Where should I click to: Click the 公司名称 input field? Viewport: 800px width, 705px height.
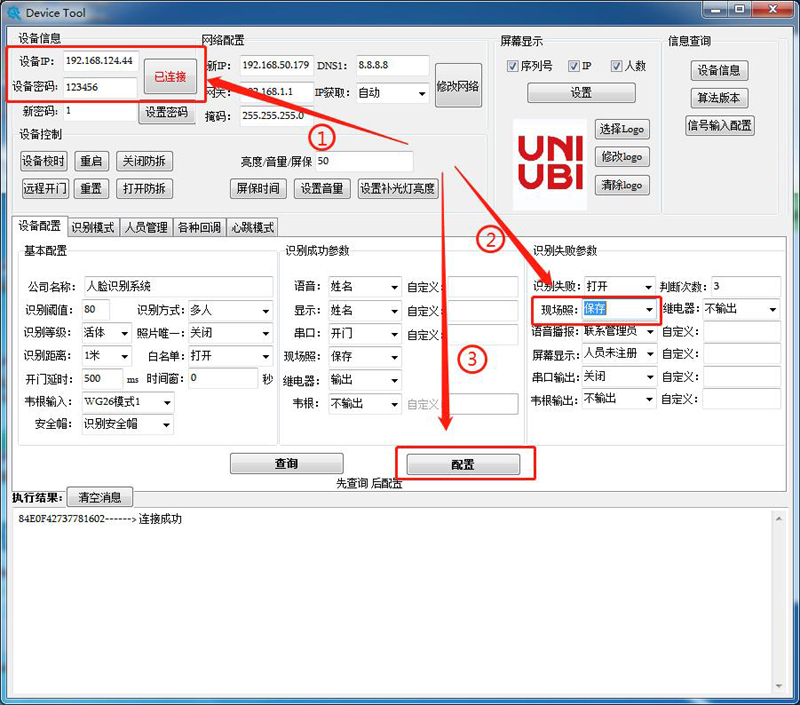[x=178, y=286]
